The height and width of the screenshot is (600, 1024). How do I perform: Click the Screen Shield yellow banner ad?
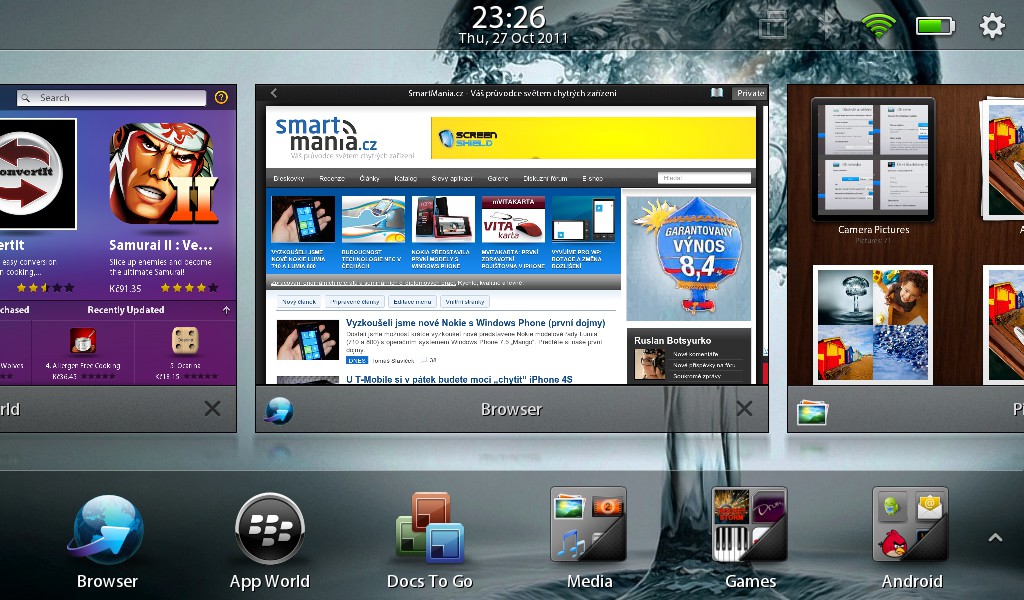593,137
